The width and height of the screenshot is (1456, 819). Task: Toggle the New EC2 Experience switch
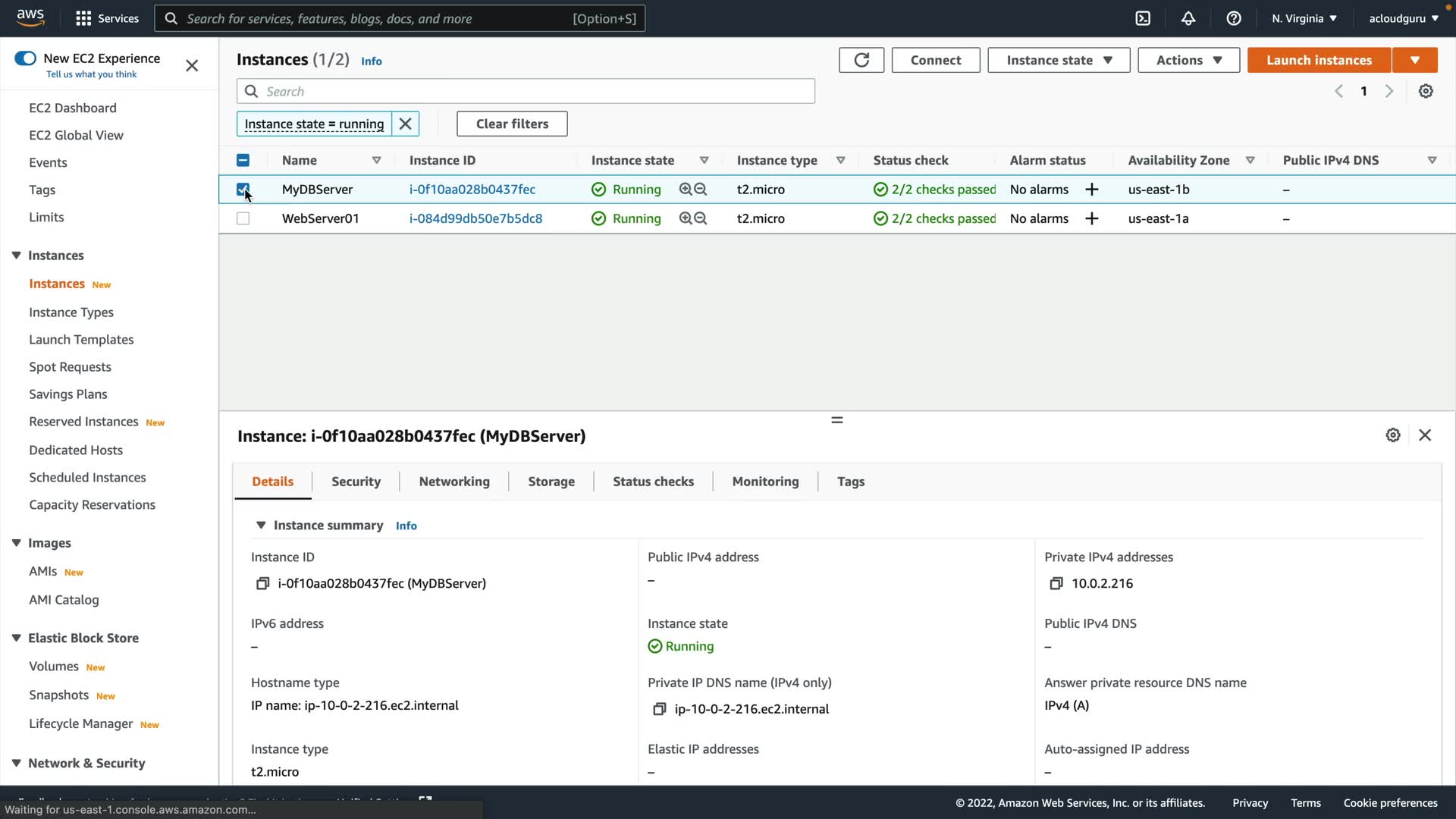pos(25,58)
